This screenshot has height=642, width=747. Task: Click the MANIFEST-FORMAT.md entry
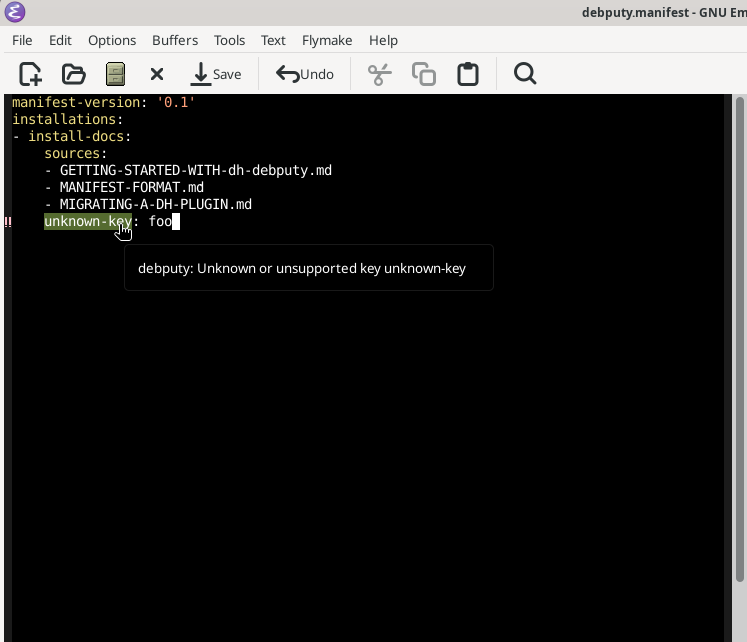[131, 187]
